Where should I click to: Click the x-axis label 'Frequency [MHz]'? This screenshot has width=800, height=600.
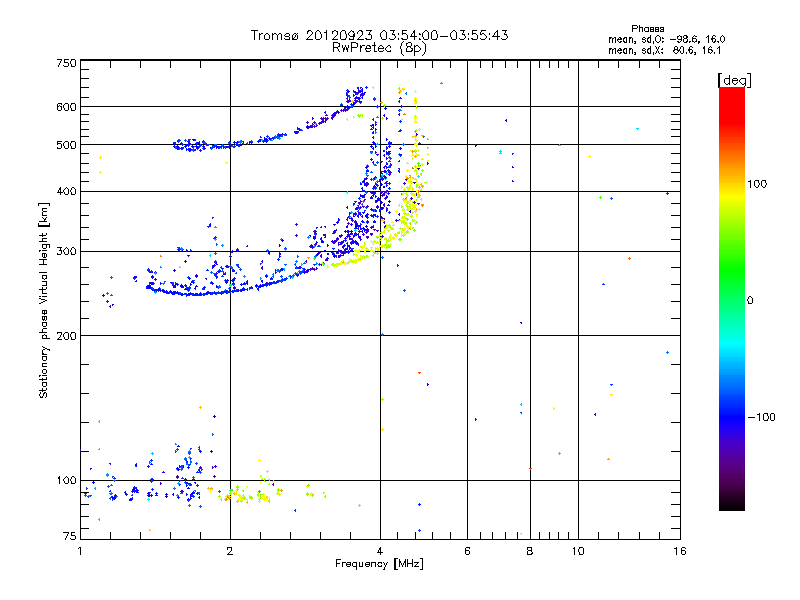[x=379, y=564]
